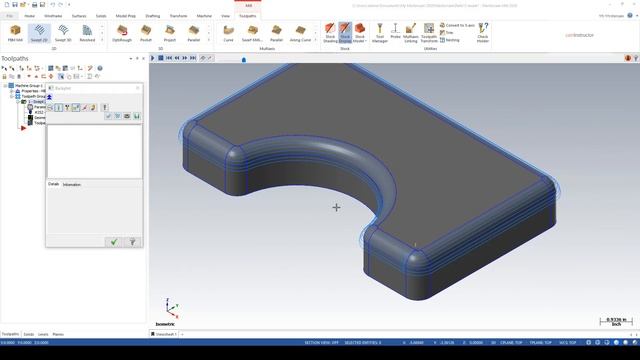The width and height of the screenshot is (640, 360).
Task: Choose the Project 3D toolpath
Action: coord(170,33)
